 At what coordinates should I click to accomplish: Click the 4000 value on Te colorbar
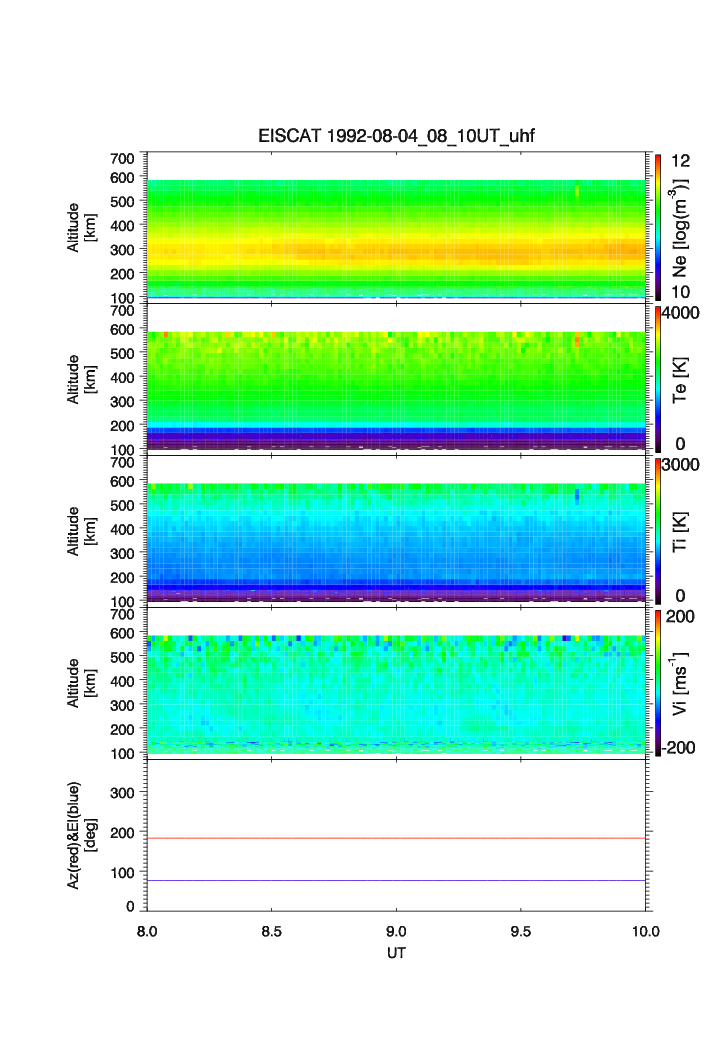coord(681,313)
